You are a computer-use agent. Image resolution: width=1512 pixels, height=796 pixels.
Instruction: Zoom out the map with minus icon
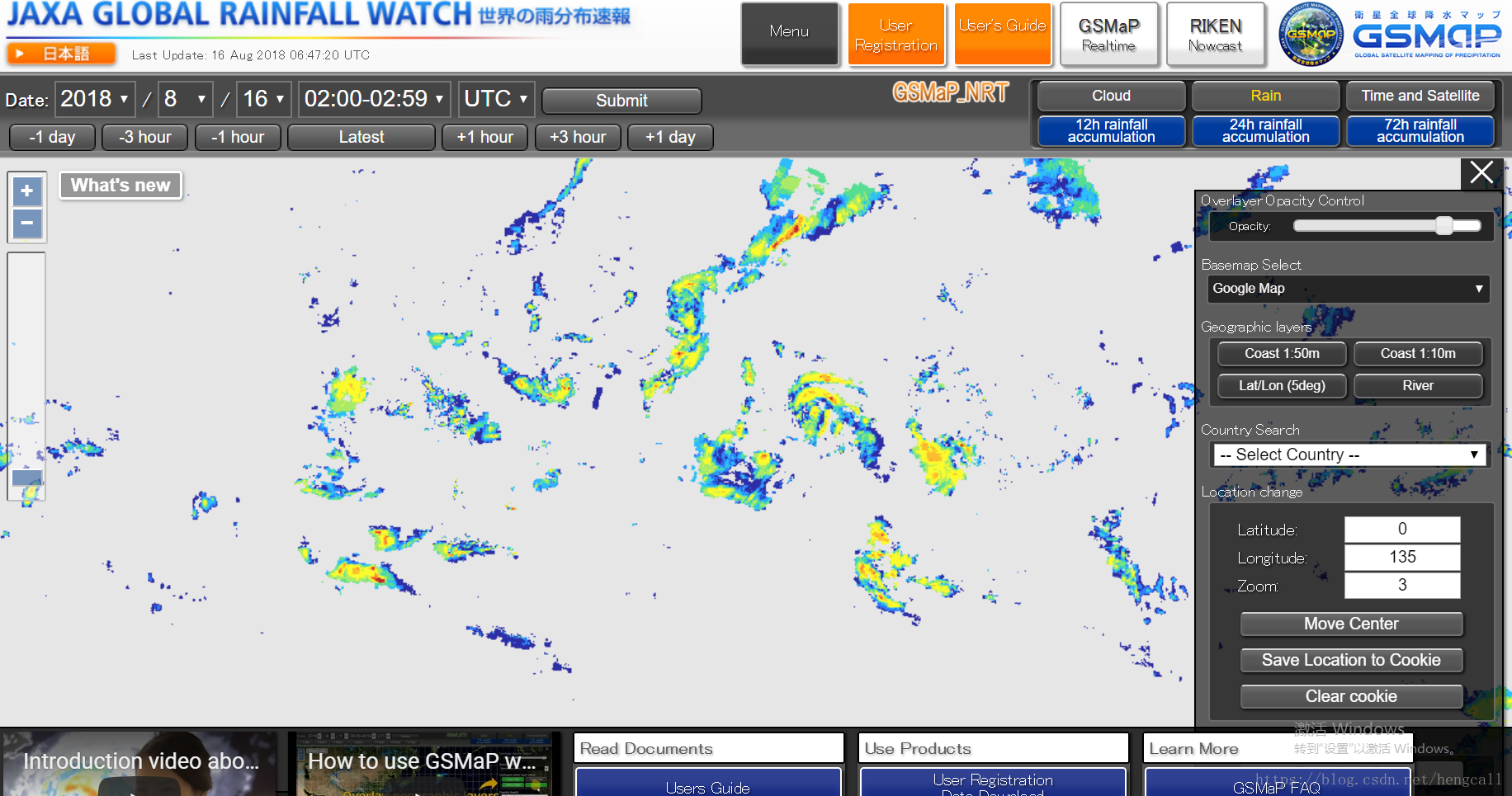point(27,223)
